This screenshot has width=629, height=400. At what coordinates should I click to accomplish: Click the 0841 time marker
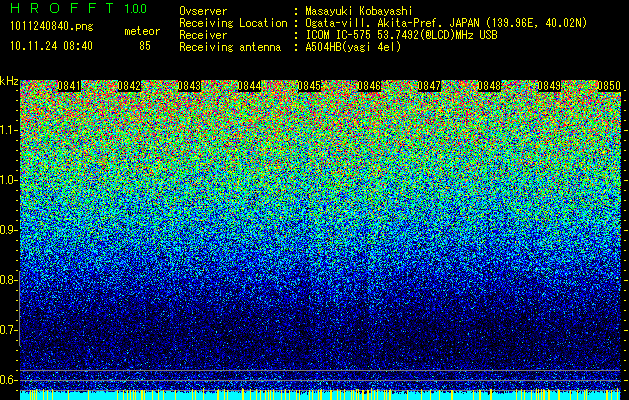click(x=69, y=86)
